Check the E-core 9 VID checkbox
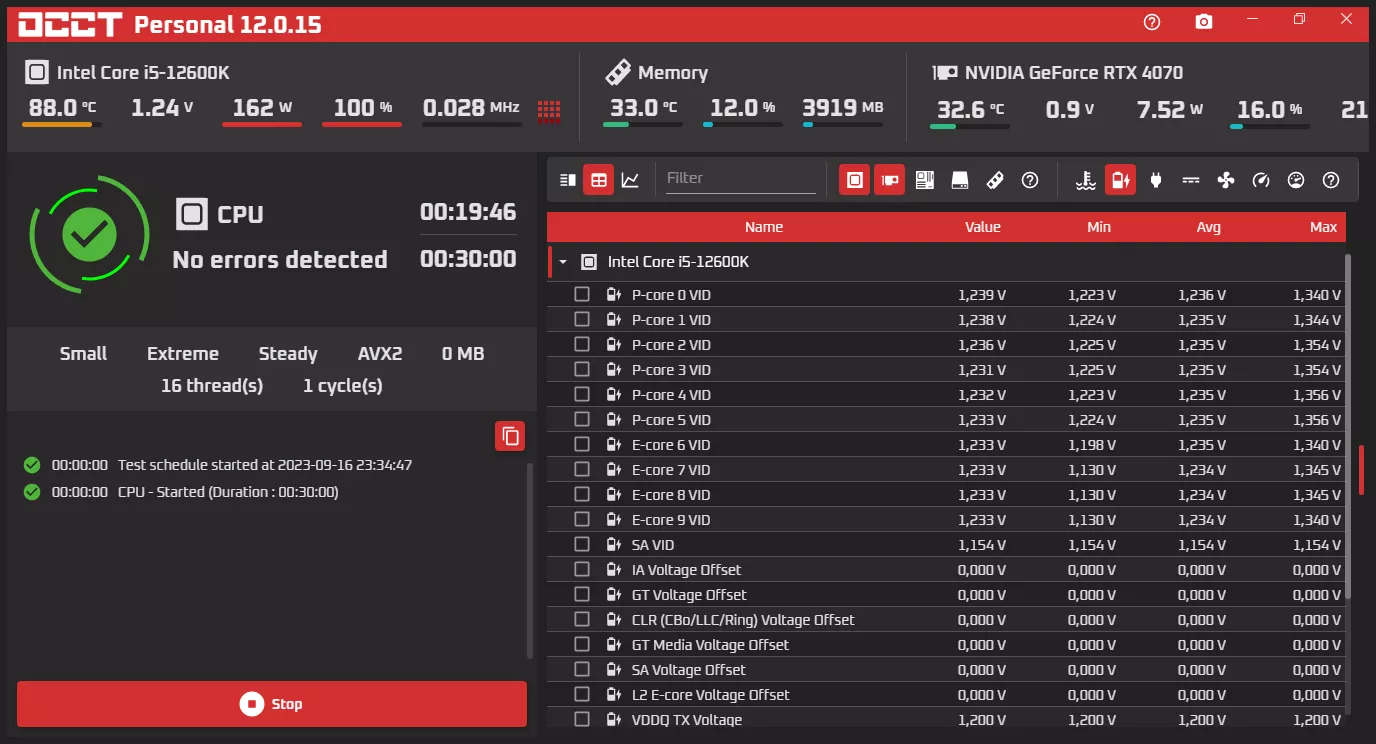 coord(582,520)
